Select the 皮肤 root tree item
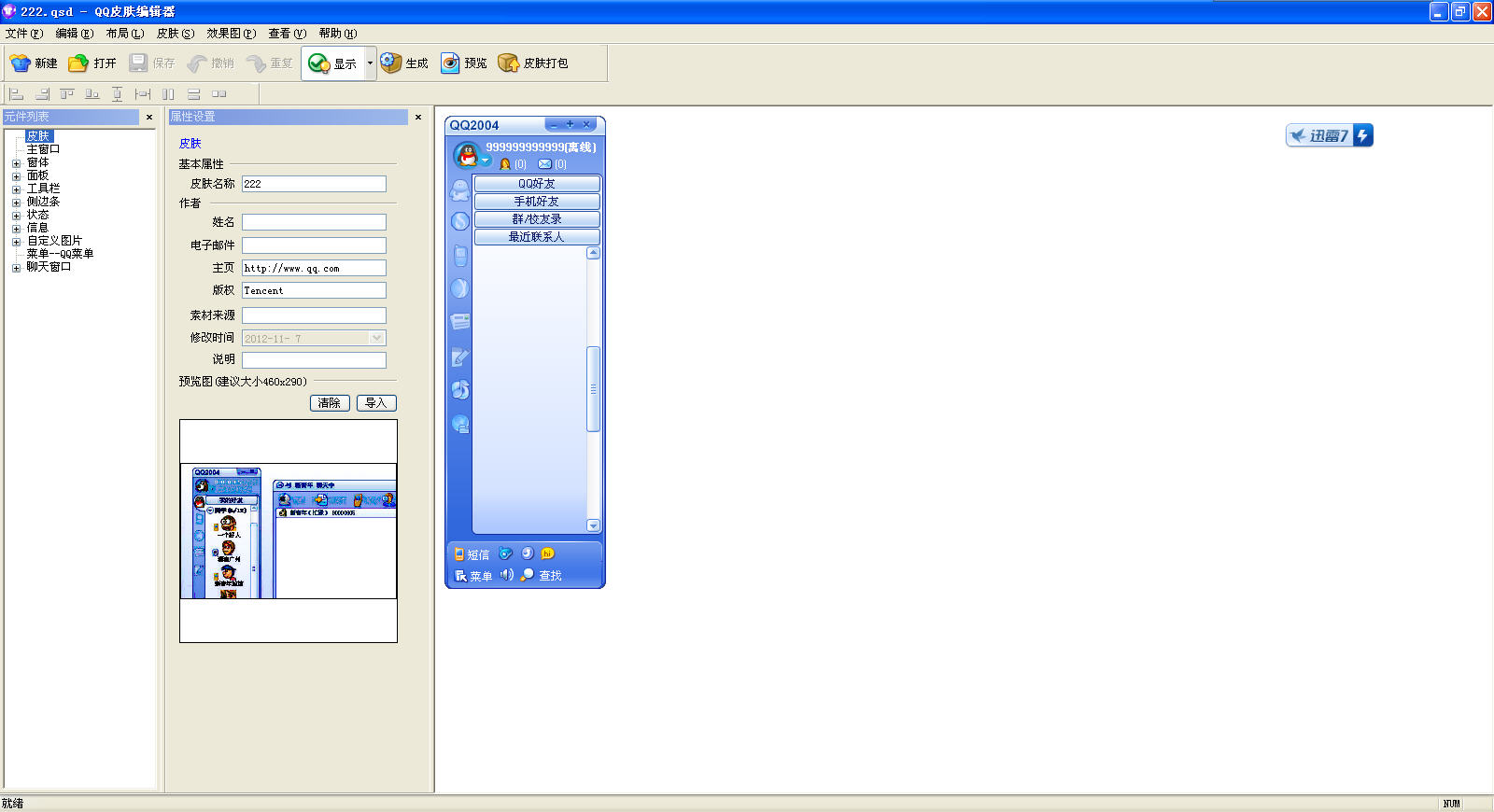This screenshot has width=1494, height=812. (38, 136)
